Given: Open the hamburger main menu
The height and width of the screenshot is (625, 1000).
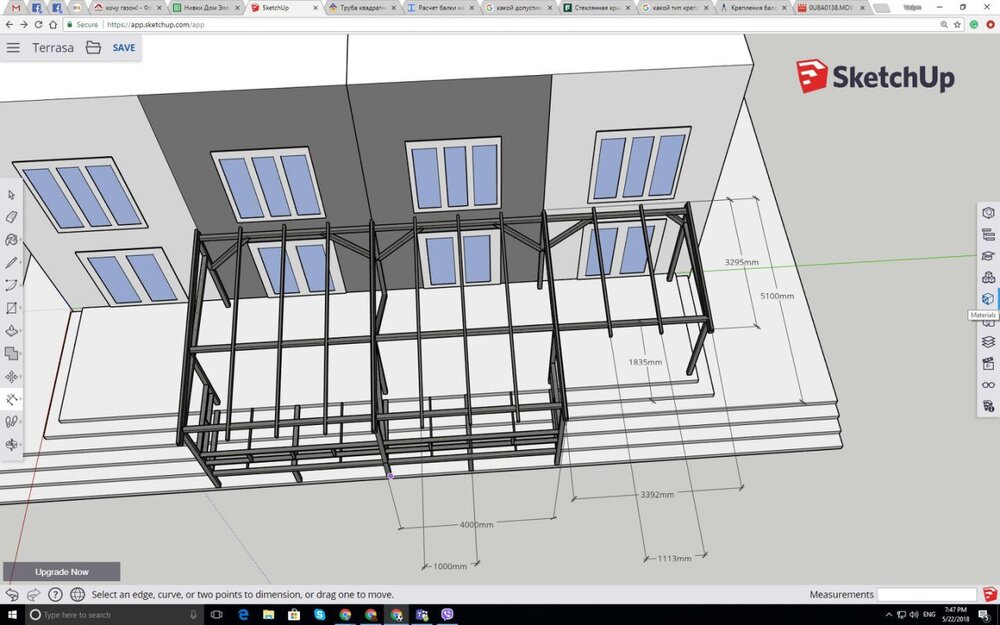Looking at the screenshot, I should 14,47.
